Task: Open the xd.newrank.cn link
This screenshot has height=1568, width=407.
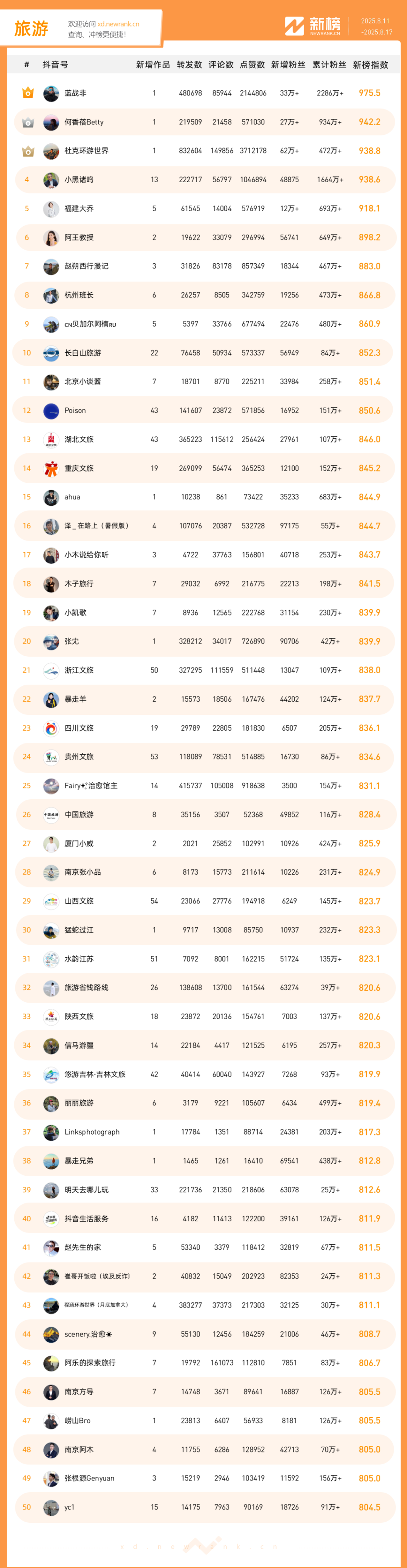Action: (118, 25)
